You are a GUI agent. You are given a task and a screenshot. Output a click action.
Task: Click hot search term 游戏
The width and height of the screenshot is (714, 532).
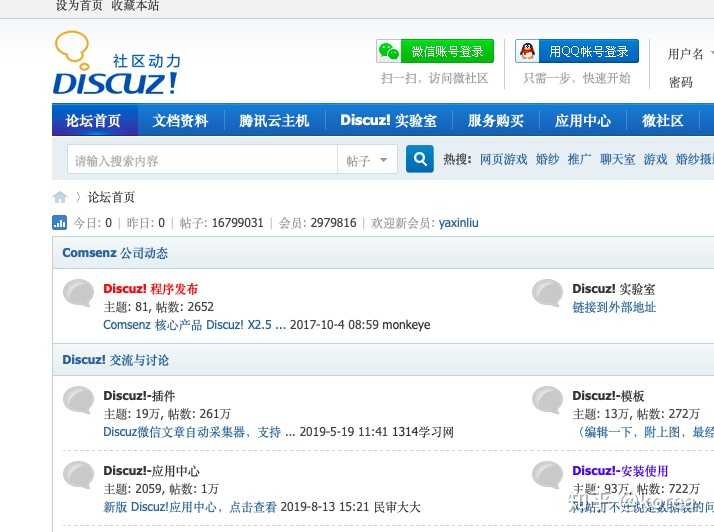[x=655, y=159]
